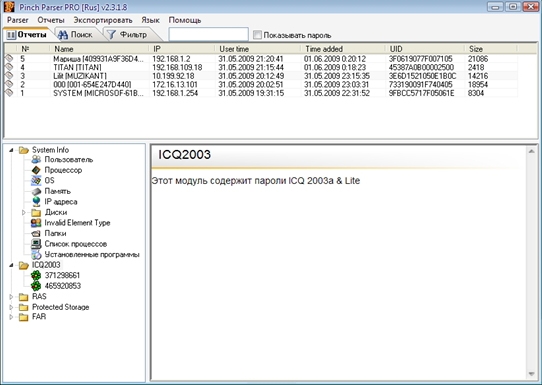Click the IP адреса globe icon
The height and width of the screenshot is (385, 542).
[36, 201]
